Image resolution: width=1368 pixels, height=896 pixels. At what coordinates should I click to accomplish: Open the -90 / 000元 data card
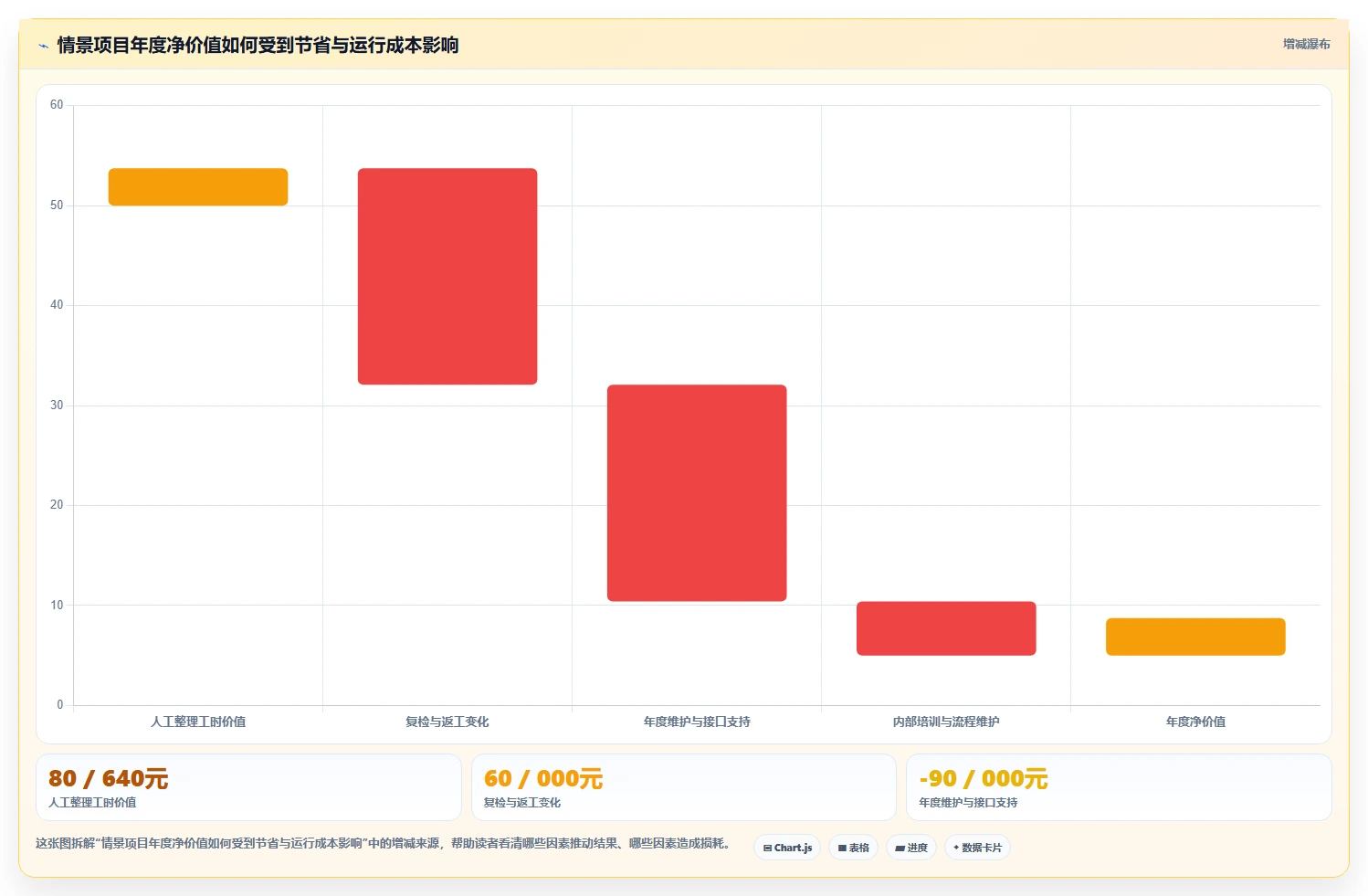click(1119, 787)
